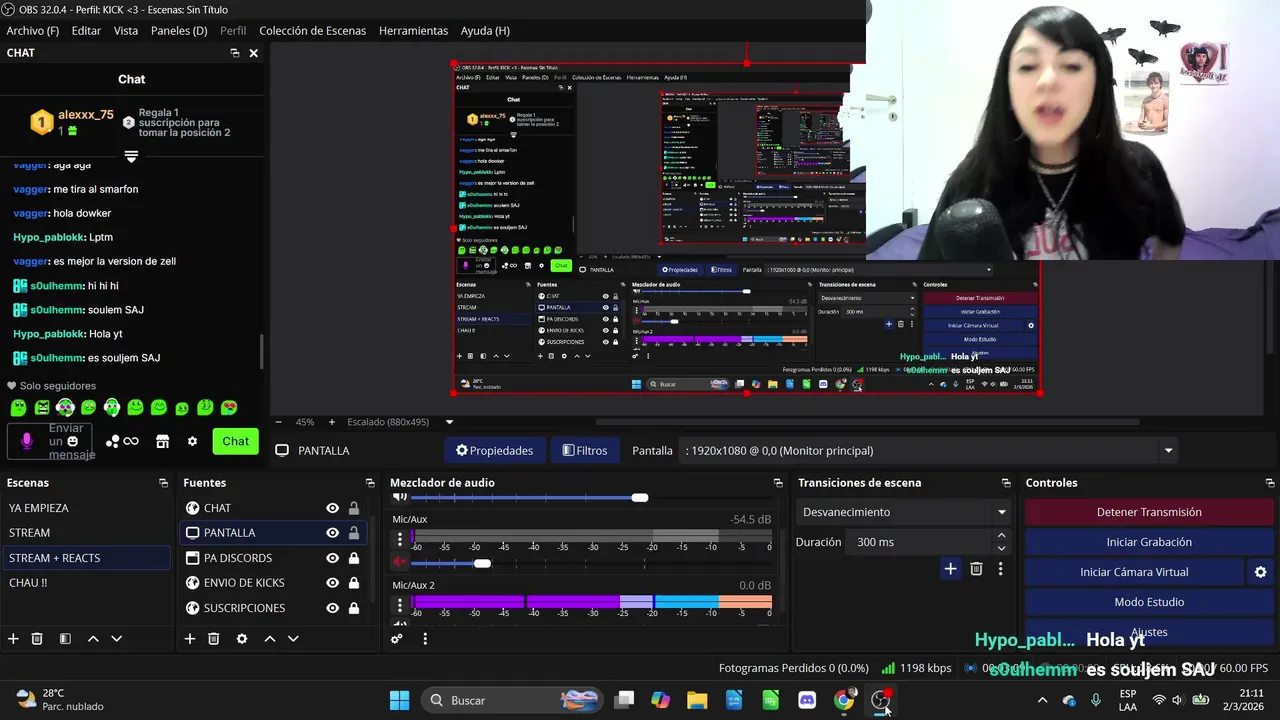Expand the chat leaderboard chevron
The height and width of the screenshot is (720, 1280).
pos(131,156)
